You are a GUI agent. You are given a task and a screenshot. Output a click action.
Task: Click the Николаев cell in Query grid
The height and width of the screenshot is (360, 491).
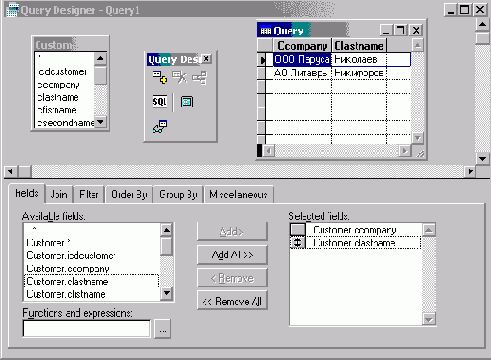[359, 59]
